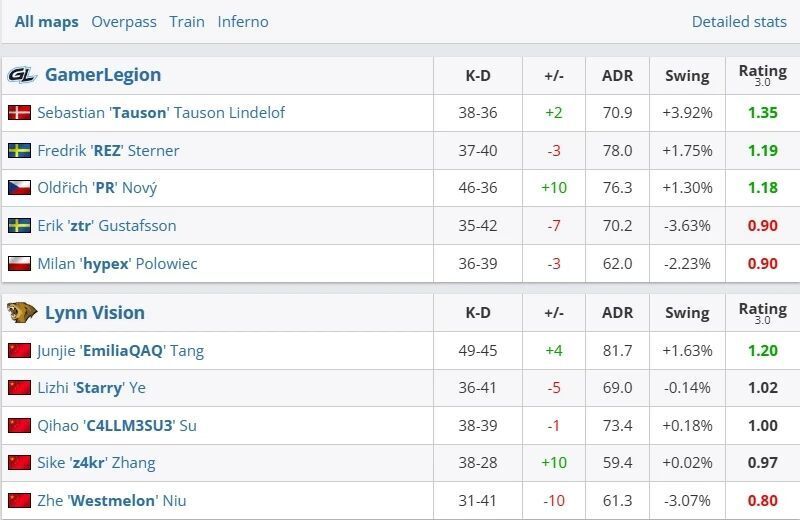
Task: Sort Lynn Vision table by Swing header
Action: click(687, 313)
